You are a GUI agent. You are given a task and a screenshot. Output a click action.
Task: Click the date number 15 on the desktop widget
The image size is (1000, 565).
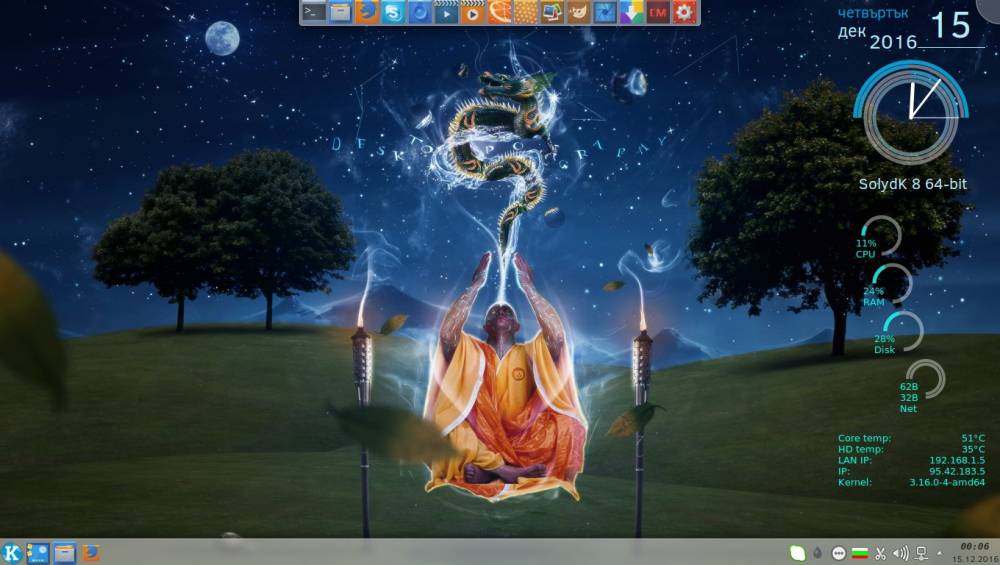point(950,26)
